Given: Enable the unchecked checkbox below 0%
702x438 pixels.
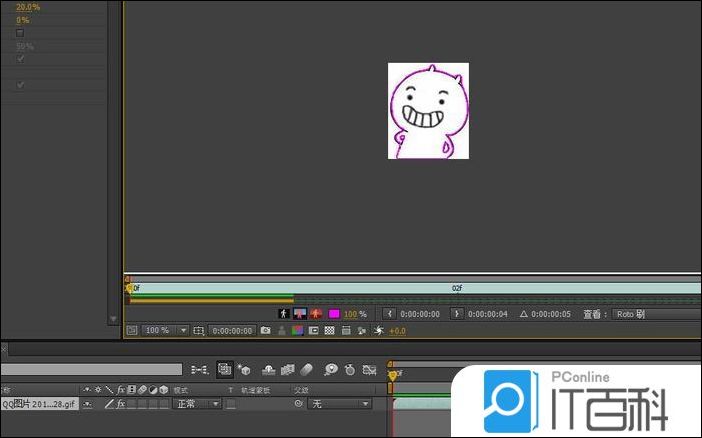Looking at the screenshot, I should click(20, 33).
